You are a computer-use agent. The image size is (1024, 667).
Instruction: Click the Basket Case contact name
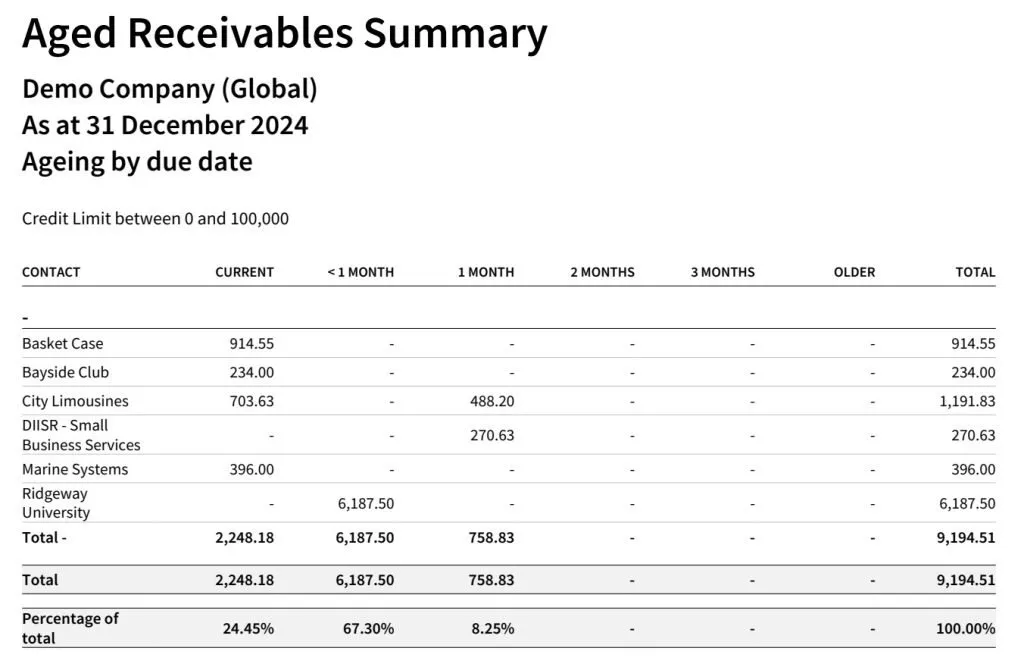coord(62,343)
